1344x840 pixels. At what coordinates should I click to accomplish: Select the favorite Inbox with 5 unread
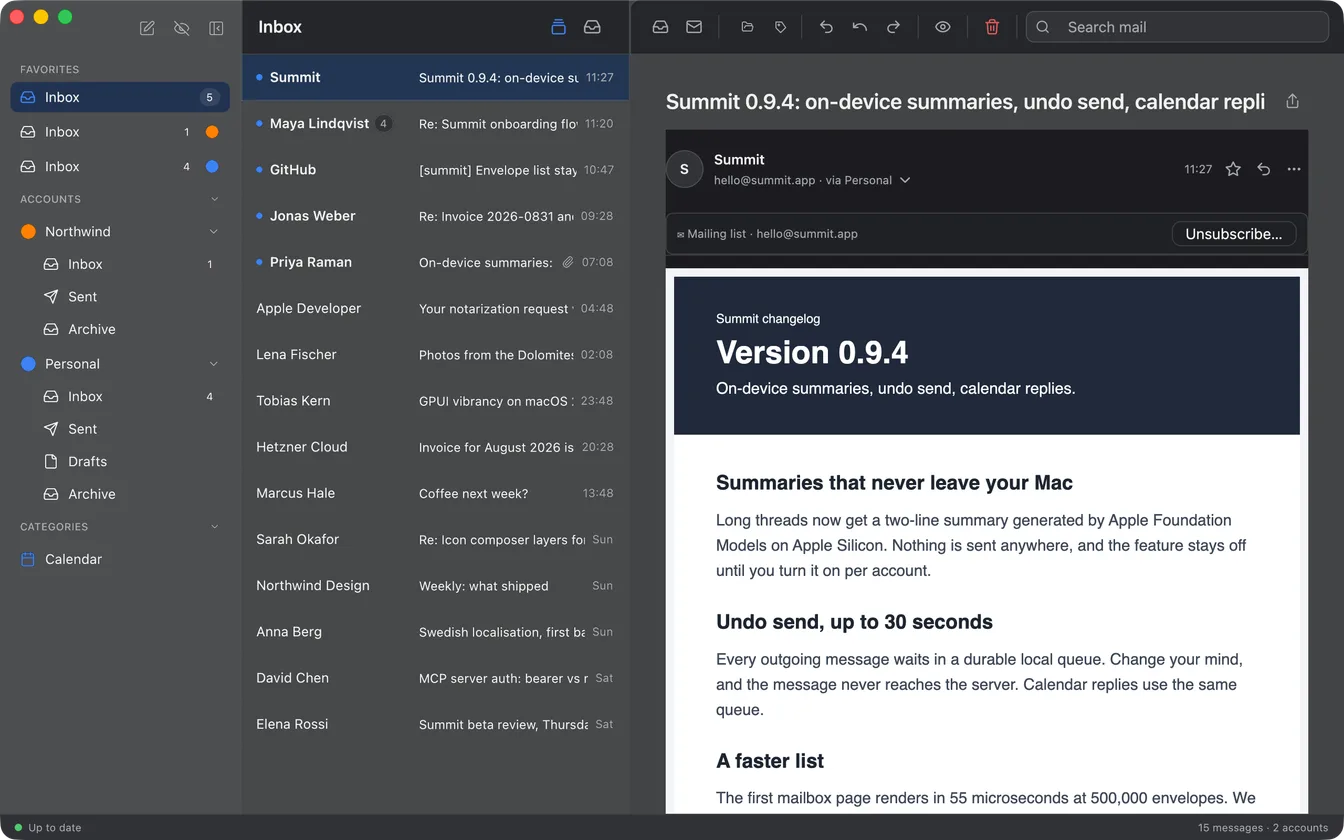pyautogui.click(x=120, y=97)
